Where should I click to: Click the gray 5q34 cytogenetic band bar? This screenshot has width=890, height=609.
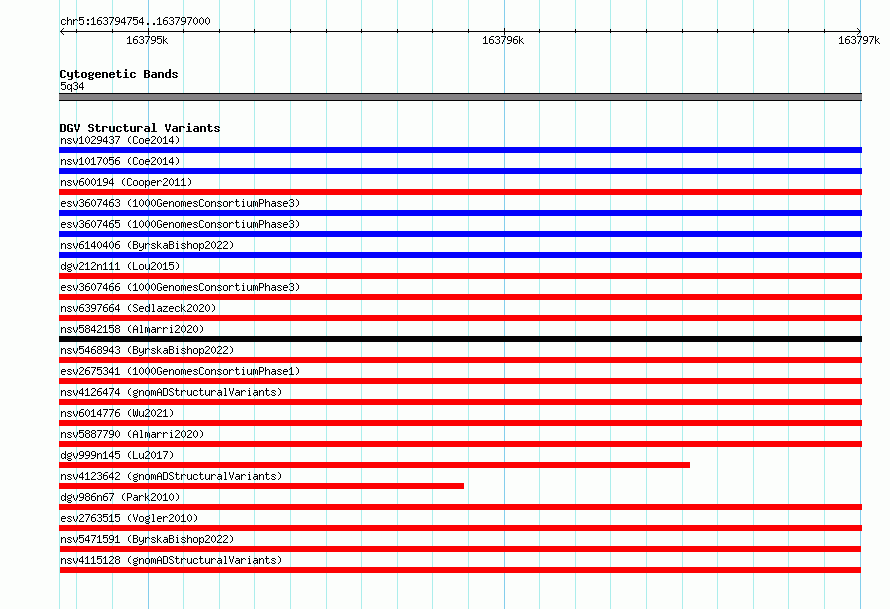click(460, 97)
